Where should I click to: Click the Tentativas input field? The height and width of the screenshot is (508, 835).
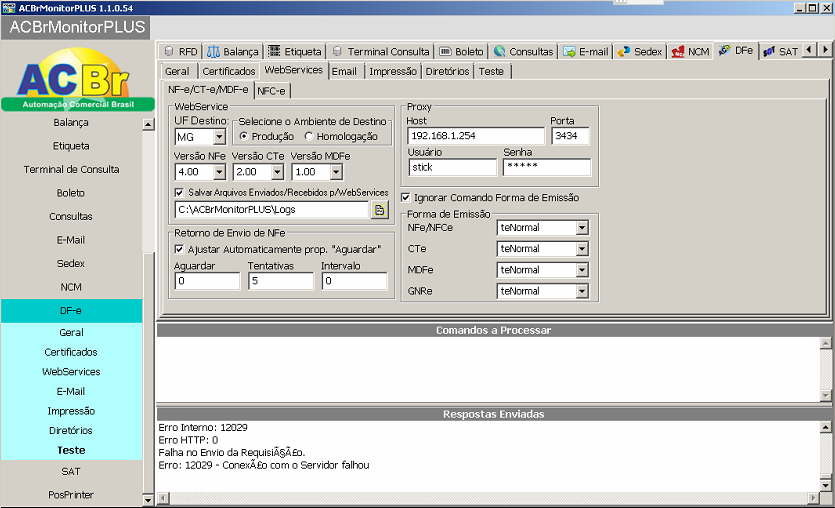[x=281, y=281]
